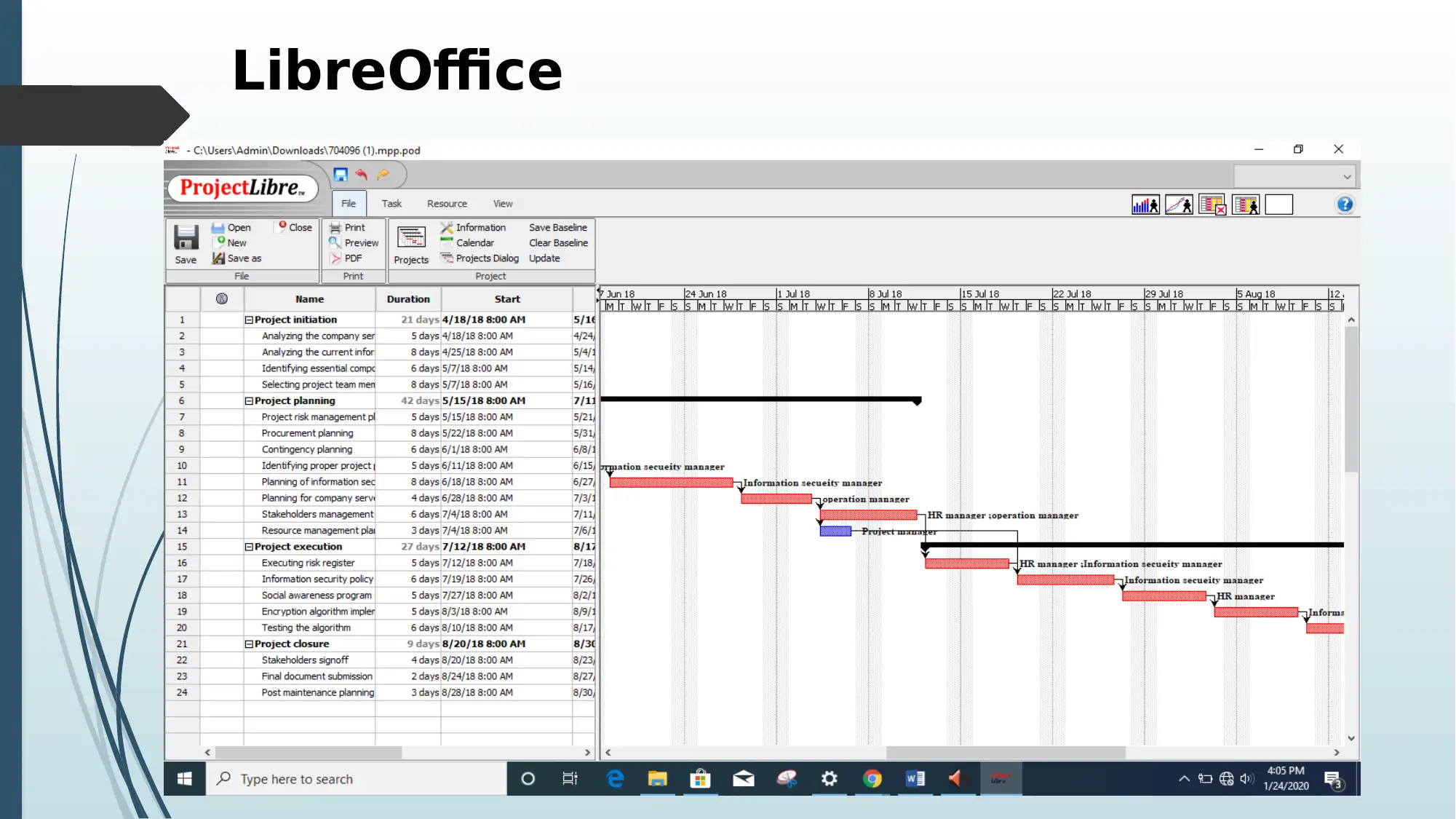Image resolution: width=1456 pixels, height=819 pixels.
Task: Open print Preview
Action: pyautogui.click(x=354, y=242)
